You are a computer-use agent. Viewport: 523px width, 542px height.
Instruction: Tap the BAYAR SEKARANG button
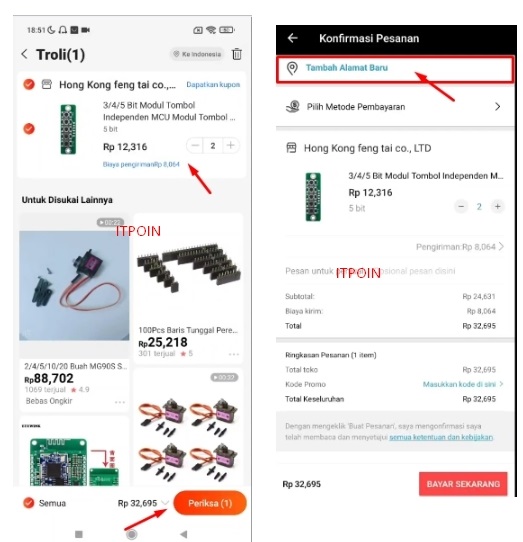463,484
